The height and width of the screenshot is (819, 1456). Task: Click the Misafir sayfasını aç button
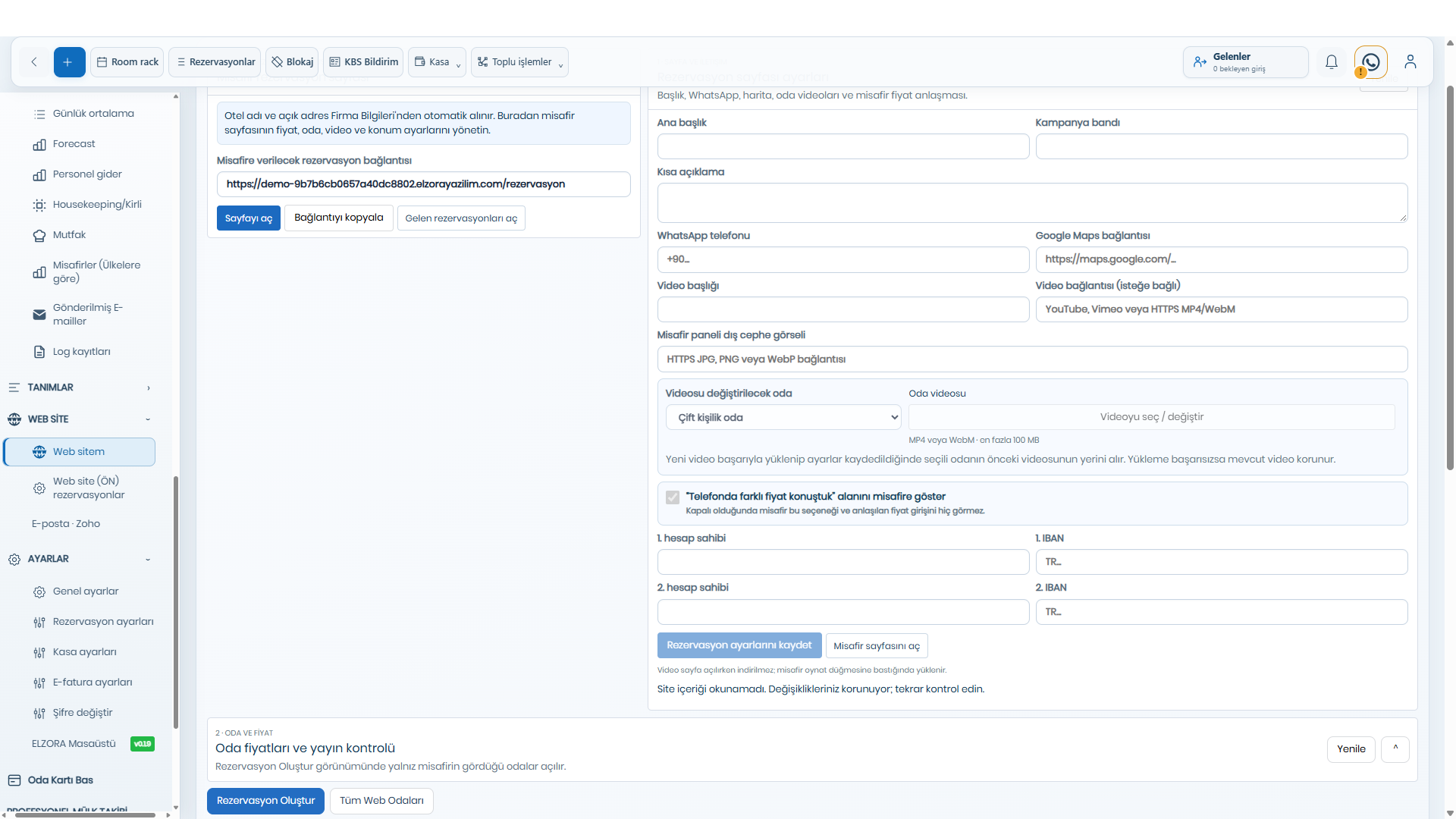(x=877, y=646)
